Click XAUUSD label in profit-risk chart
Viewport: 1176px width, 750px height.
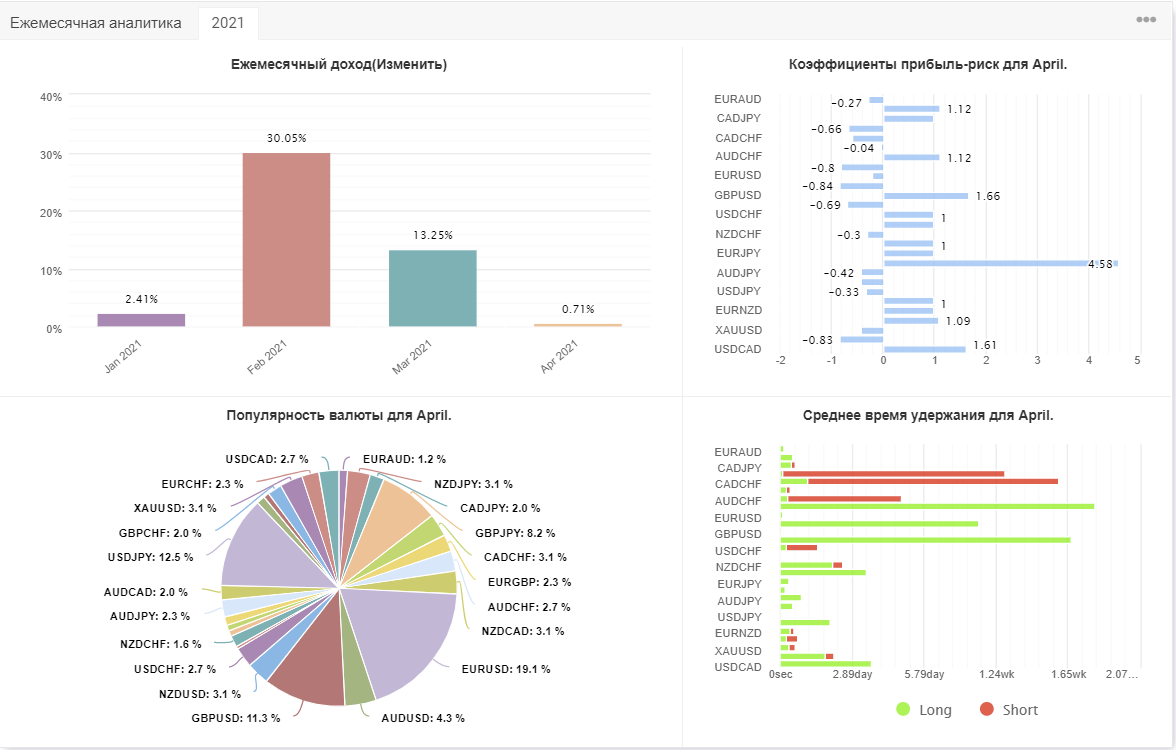point(738,330)
